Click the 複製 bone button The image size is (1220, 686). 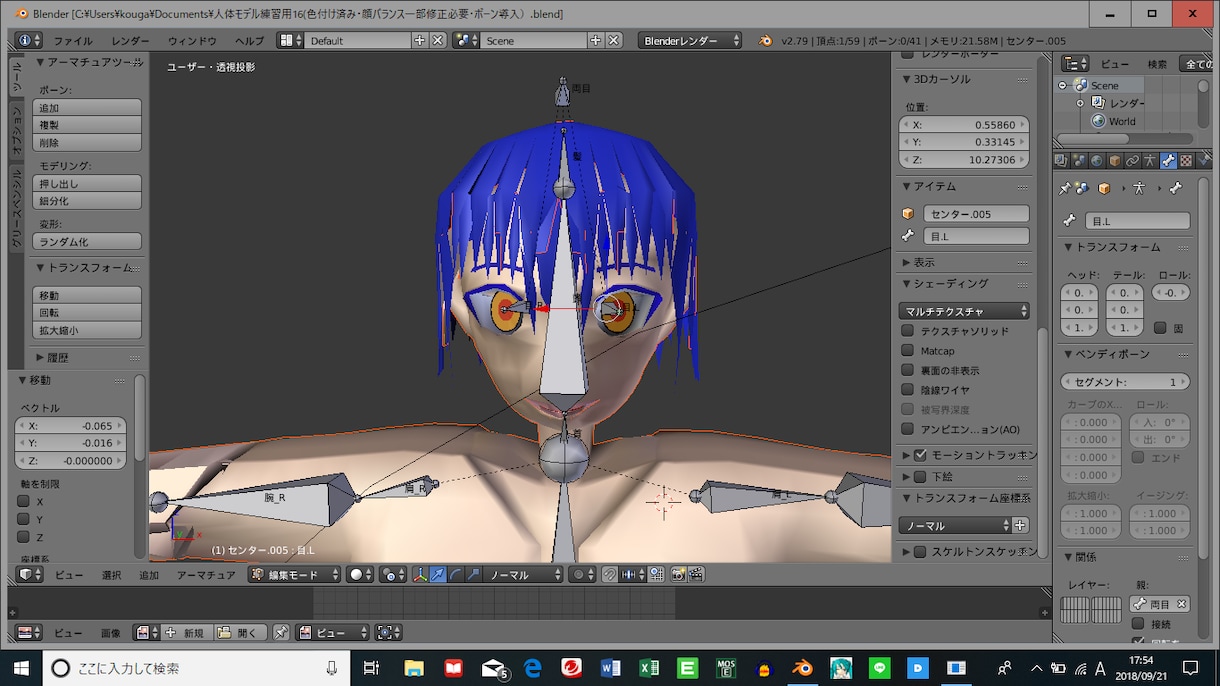(x=87, y=125)
